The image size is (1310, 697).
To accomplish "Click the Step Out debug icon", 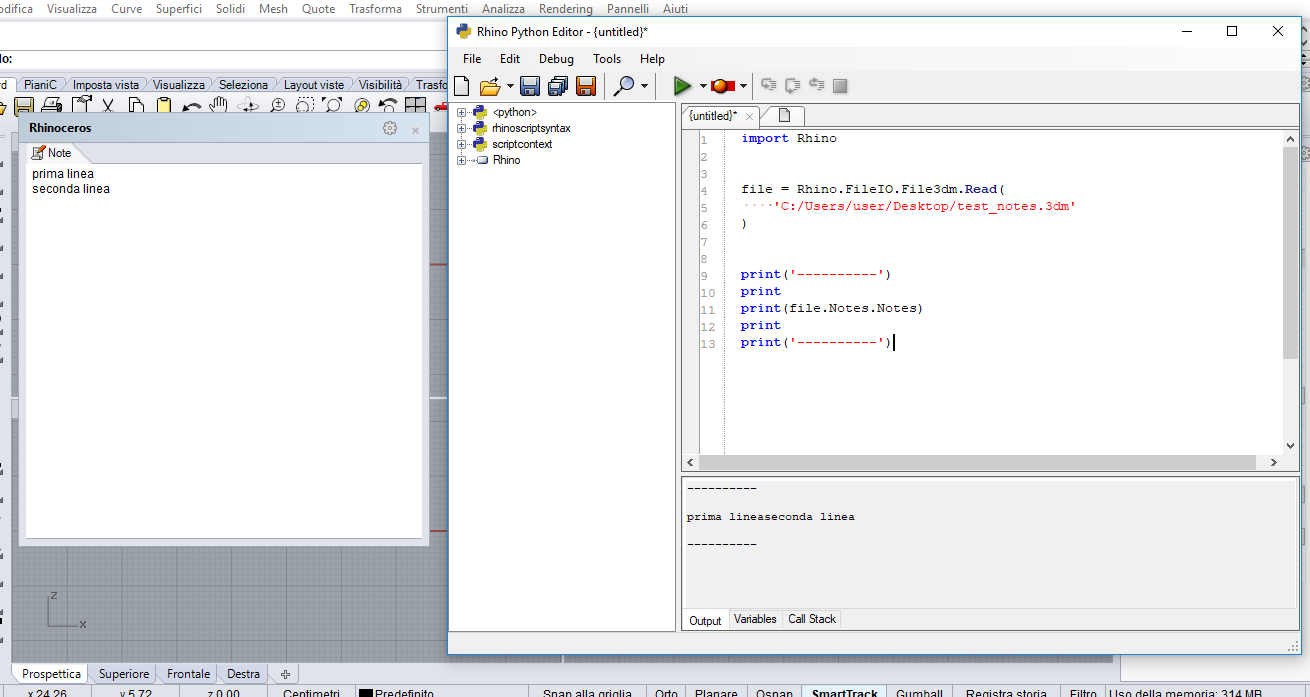I will click(x=817, y=86).
